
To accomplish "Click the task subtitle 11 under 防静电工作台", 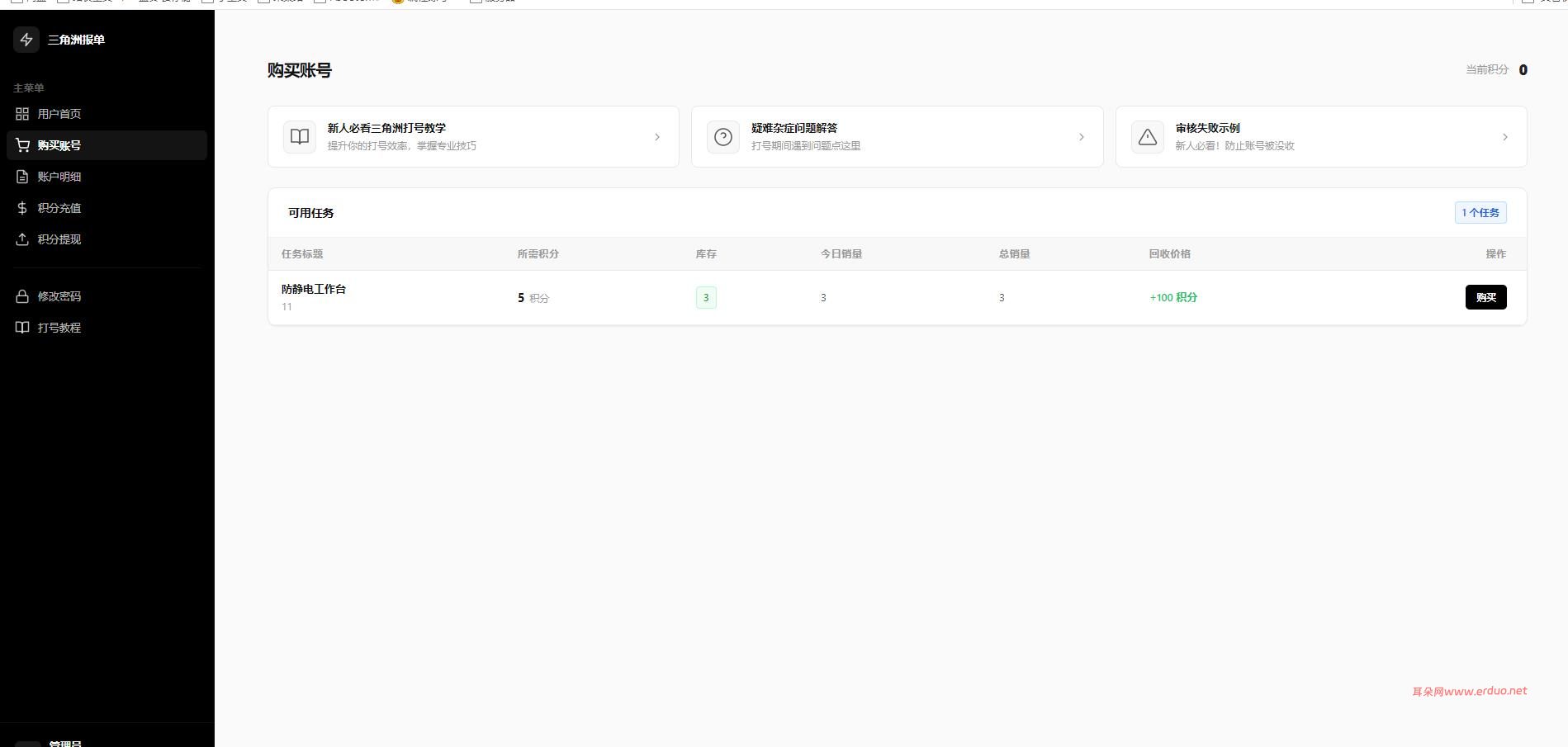I will [x=287, y=307].
